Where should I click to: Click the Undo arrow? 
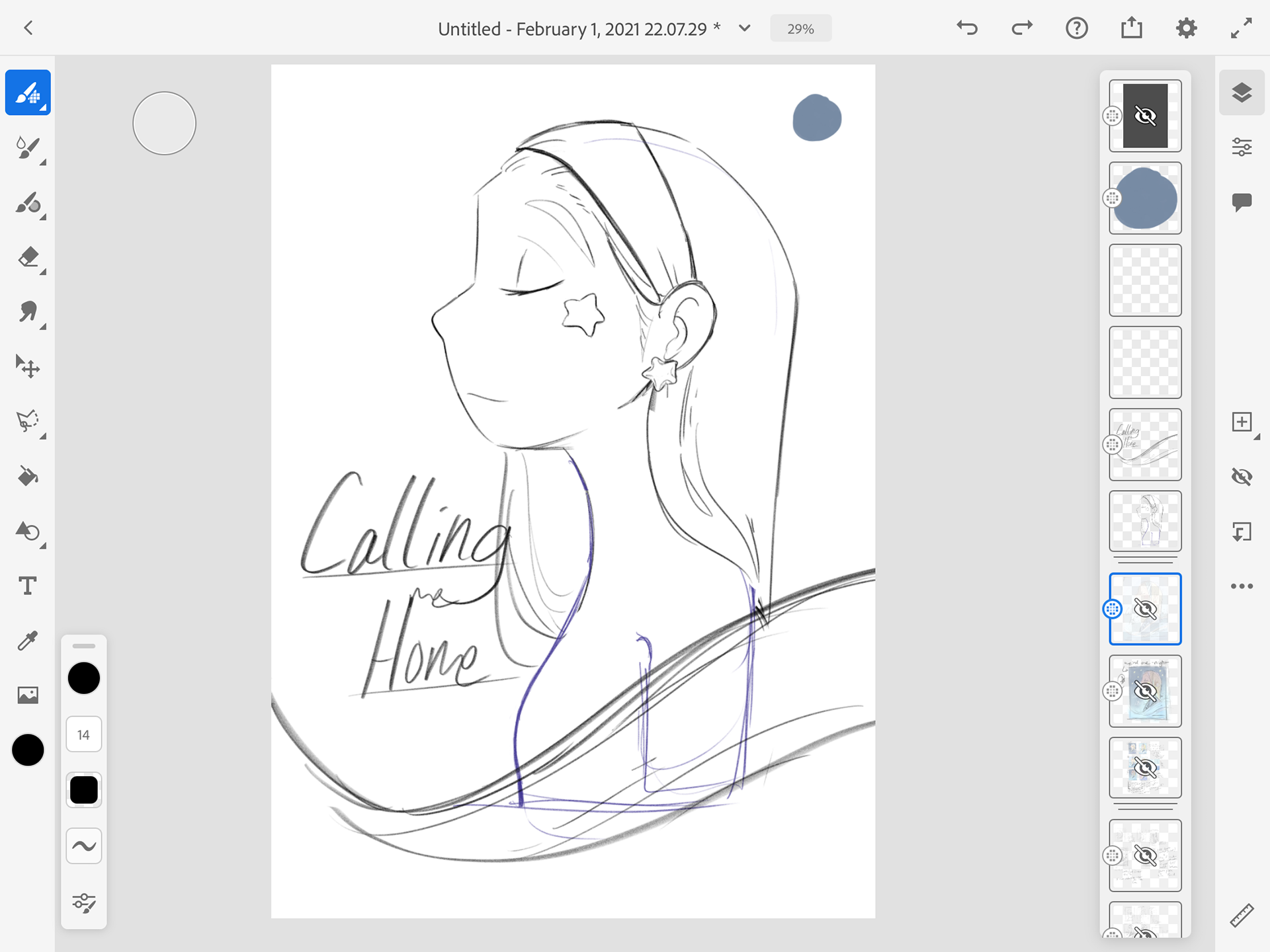tap(966, 28)
